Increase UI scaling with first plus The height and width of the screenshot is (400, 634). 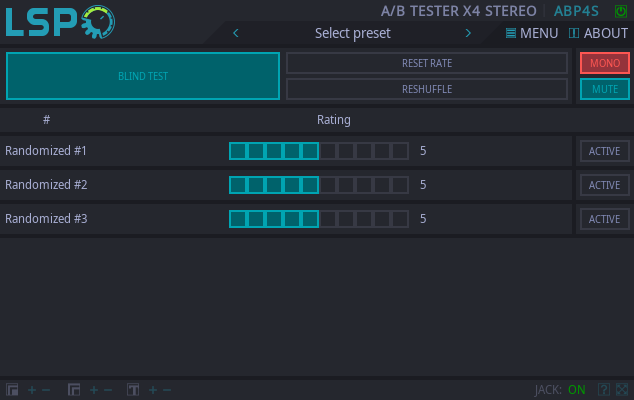32,390
